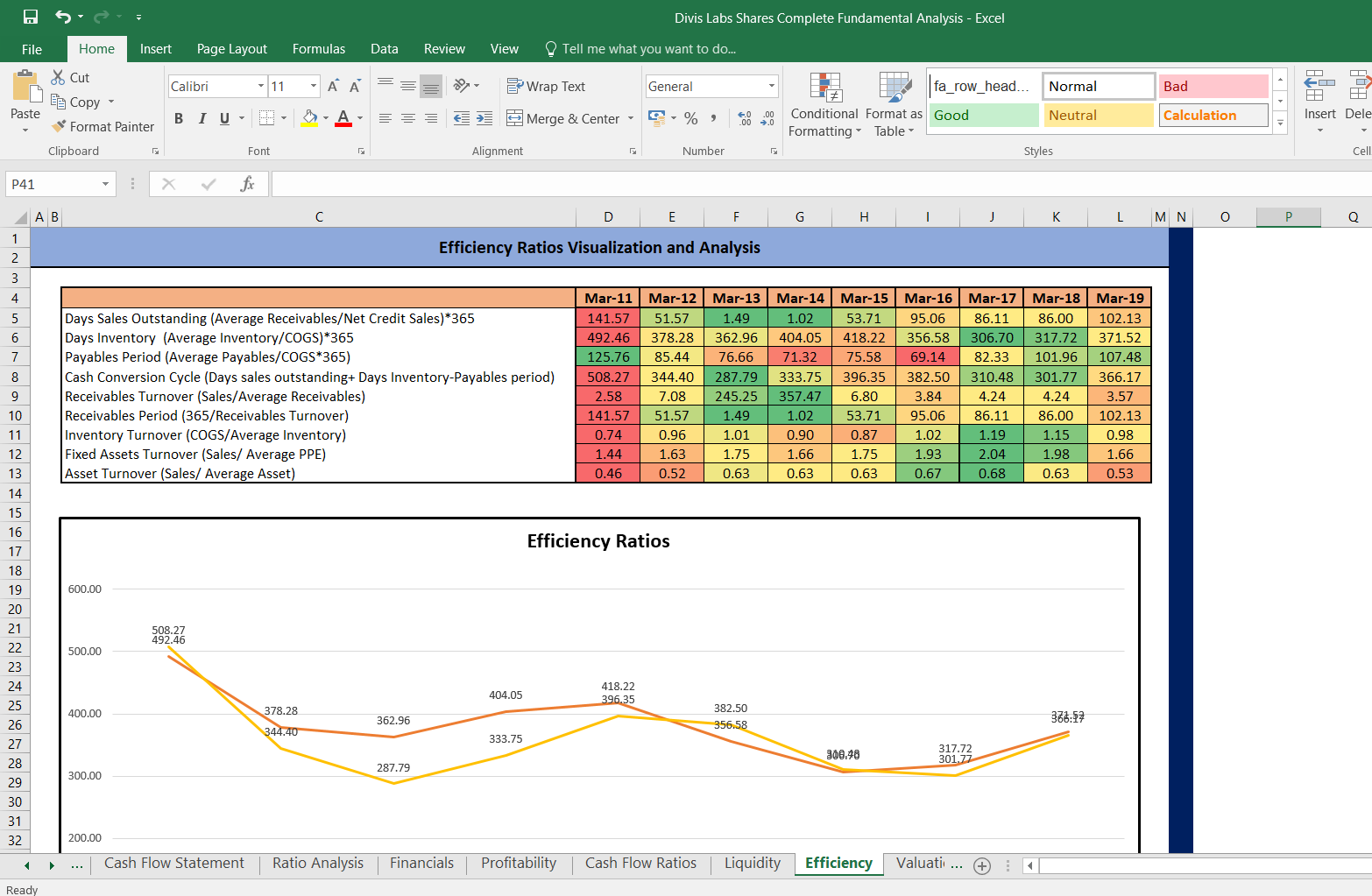
Task: Switch to the Insert ribbon tab
Action: 156,49
